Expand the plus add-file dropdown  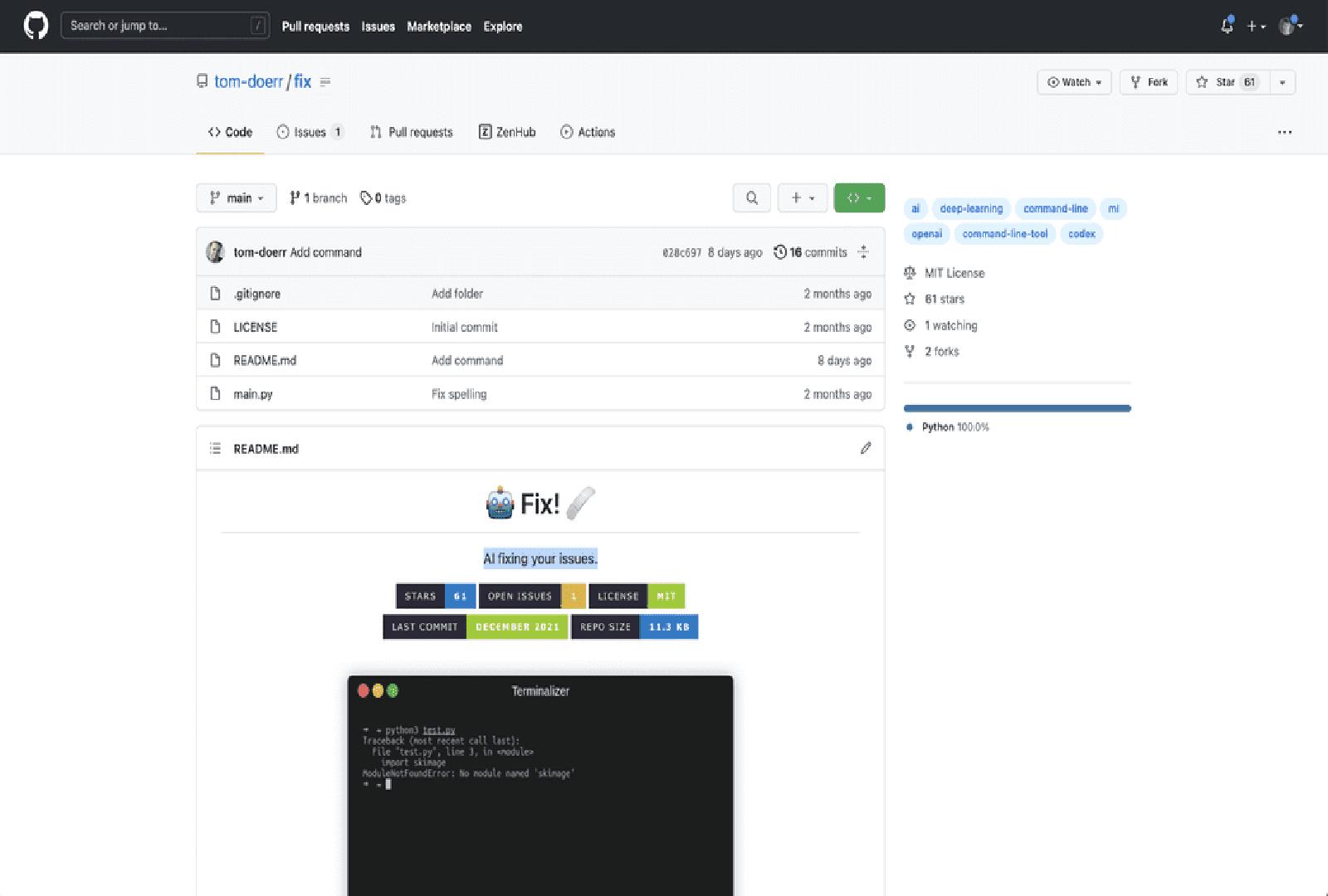[802, 198]
